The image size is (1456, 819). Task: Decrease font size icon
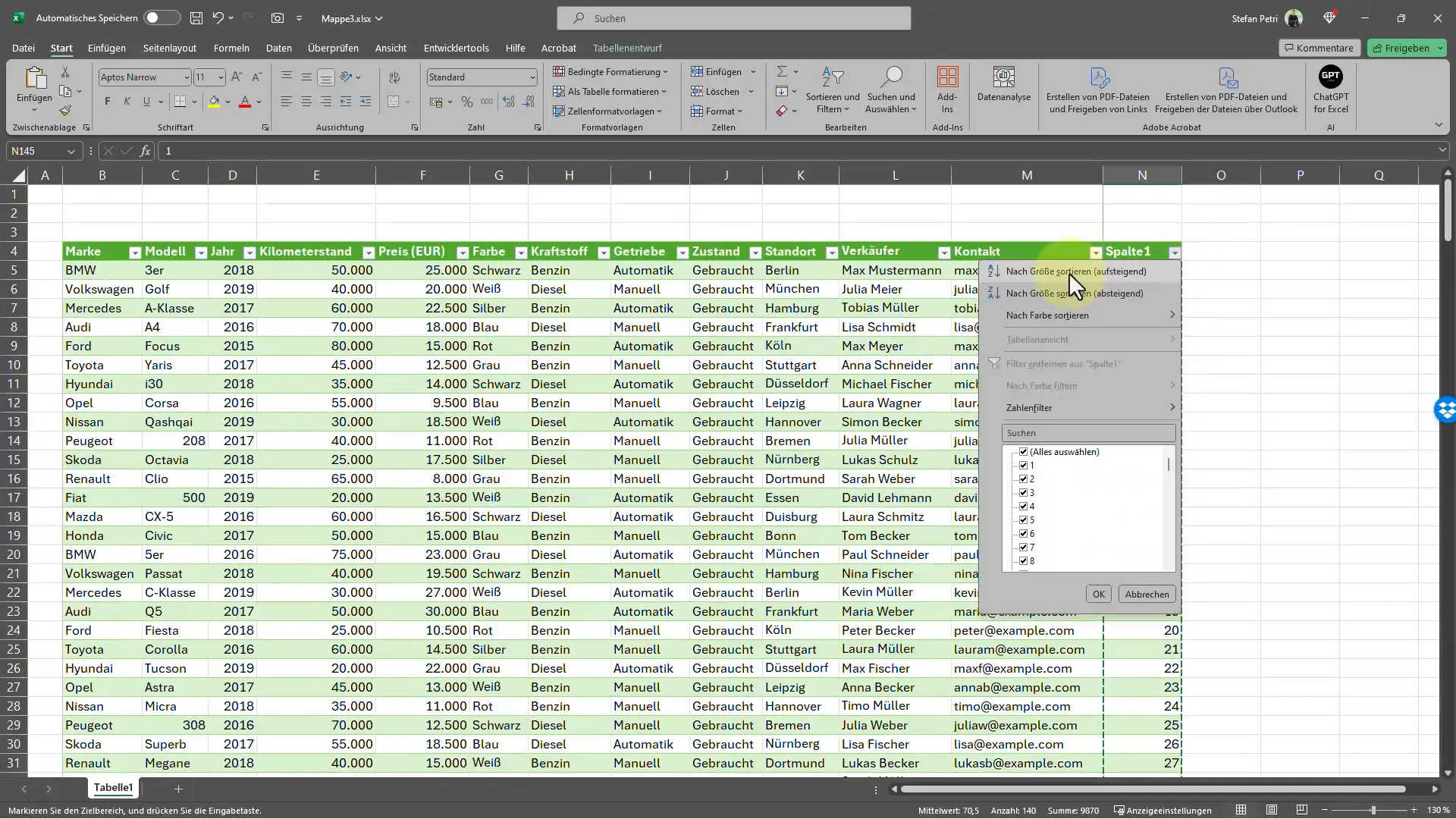(x=256, y=77)
